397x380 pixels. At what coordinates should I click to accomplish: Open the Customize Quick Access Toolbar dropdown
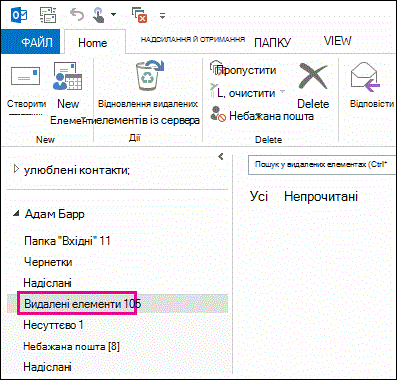point(162,15)
